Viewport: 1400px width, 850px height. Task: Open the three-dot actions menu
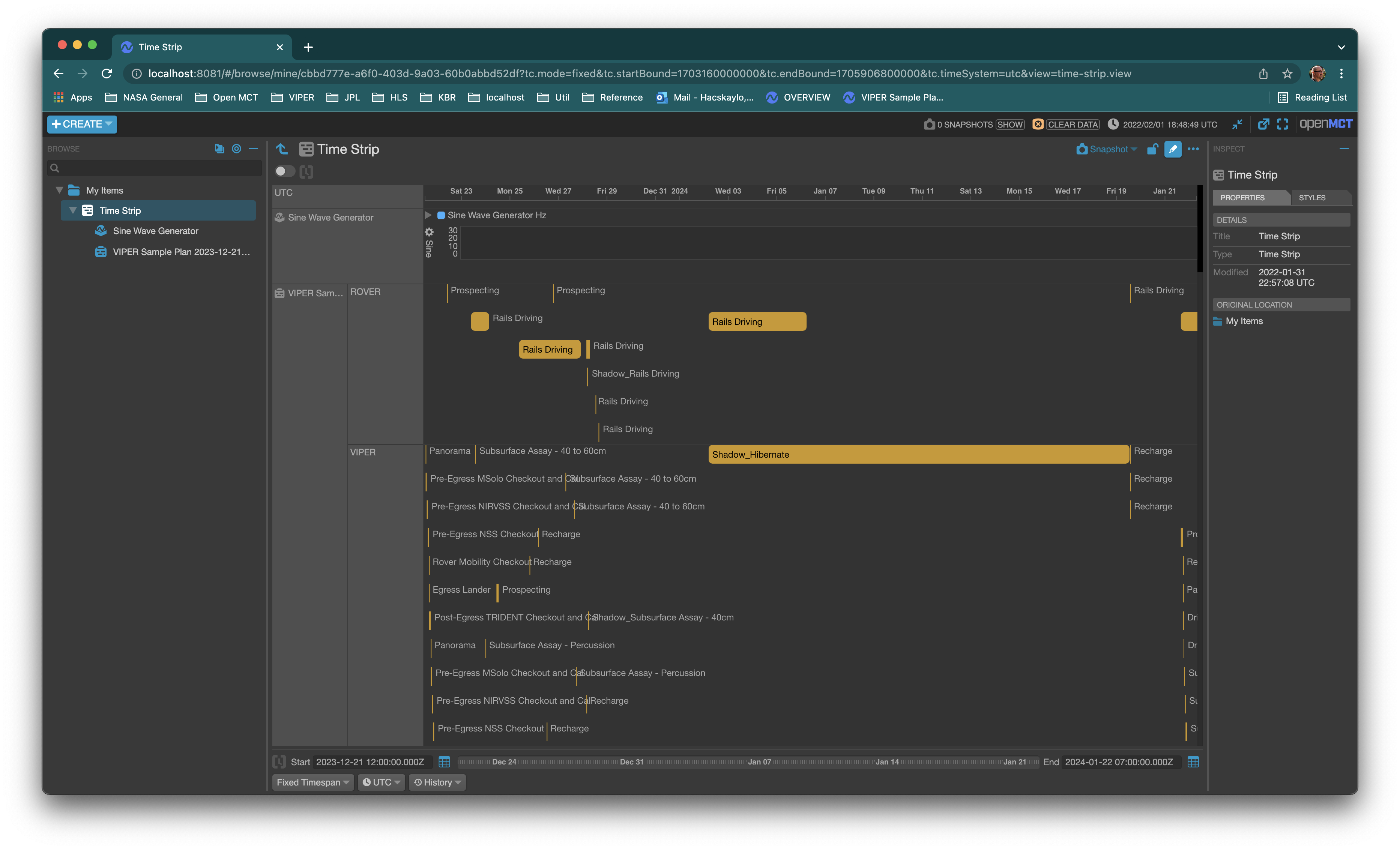(1193, 149)
